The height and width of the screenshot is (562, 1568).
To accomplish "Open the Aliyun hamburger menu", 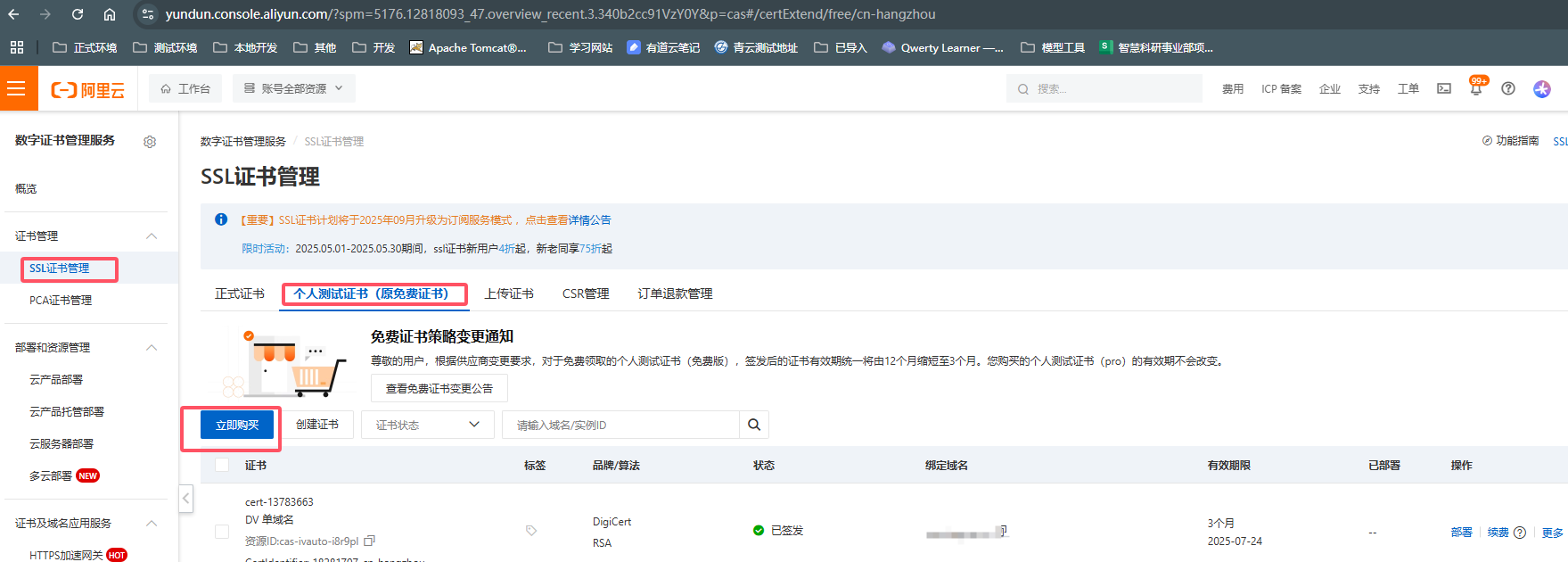I will [17, 88].
